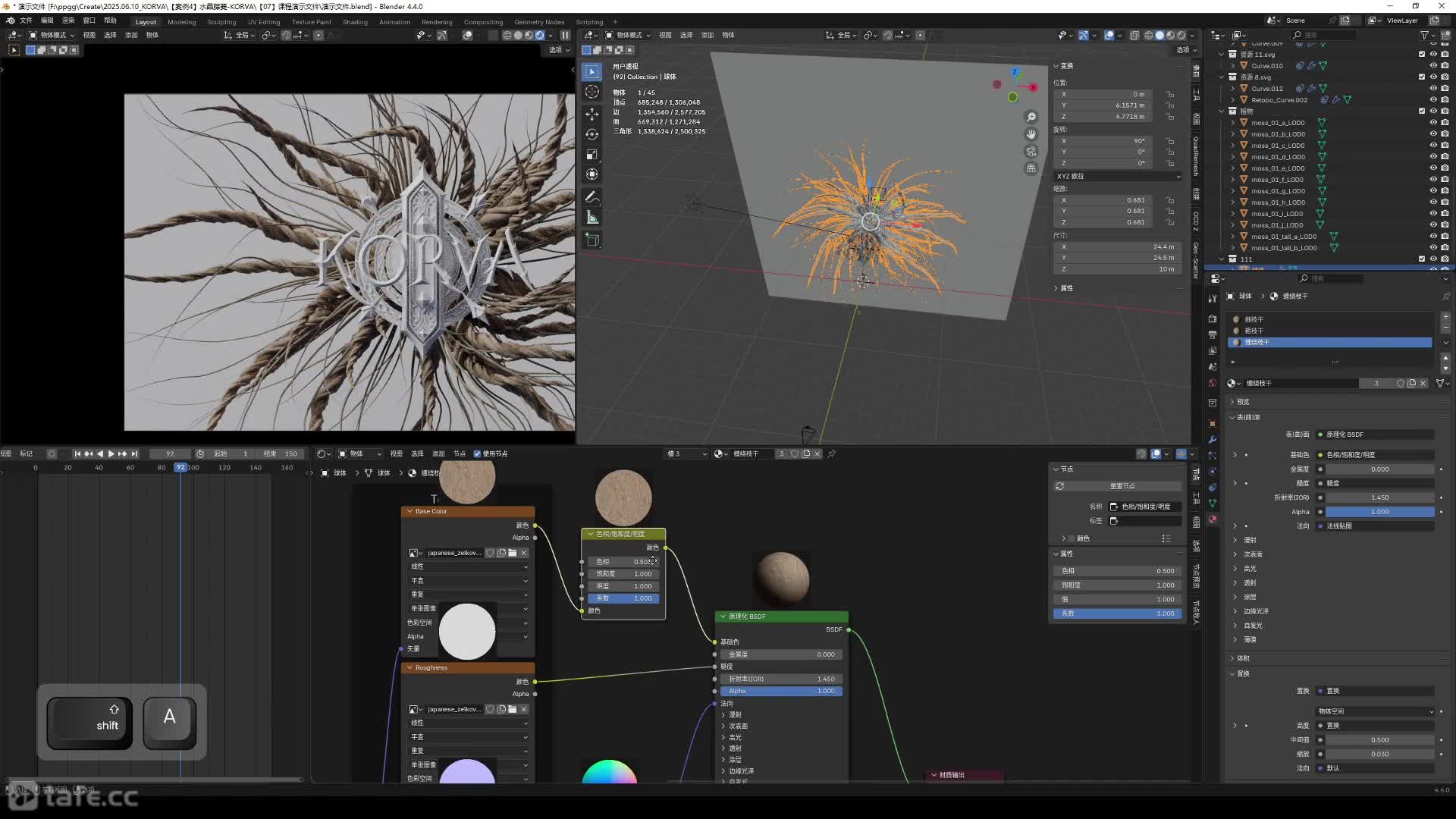
Task: Activate the 3D cursor tool
Action: [592, 92]
